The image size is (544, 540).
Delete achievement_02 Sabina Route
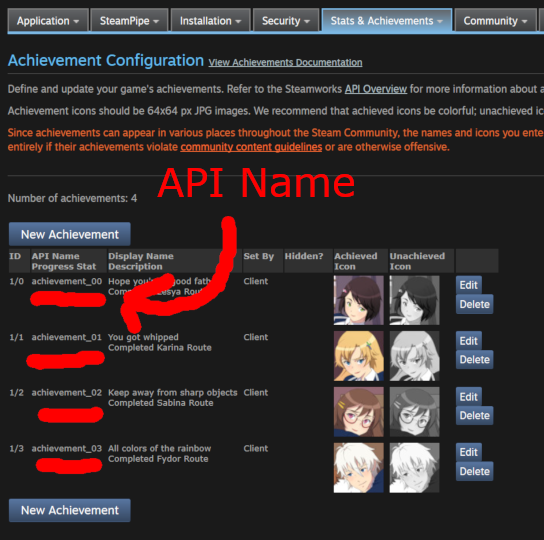point(474,415)
